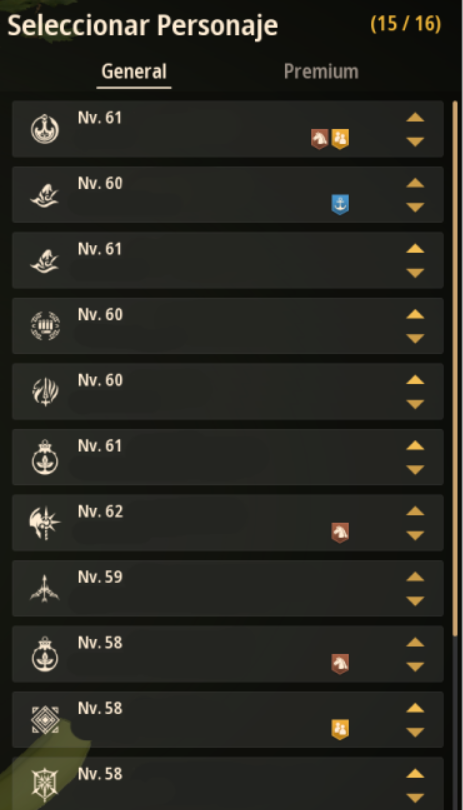Viewport: 463px width, 810px height.
Task: Select the fist class icon character
Action: 45,326
